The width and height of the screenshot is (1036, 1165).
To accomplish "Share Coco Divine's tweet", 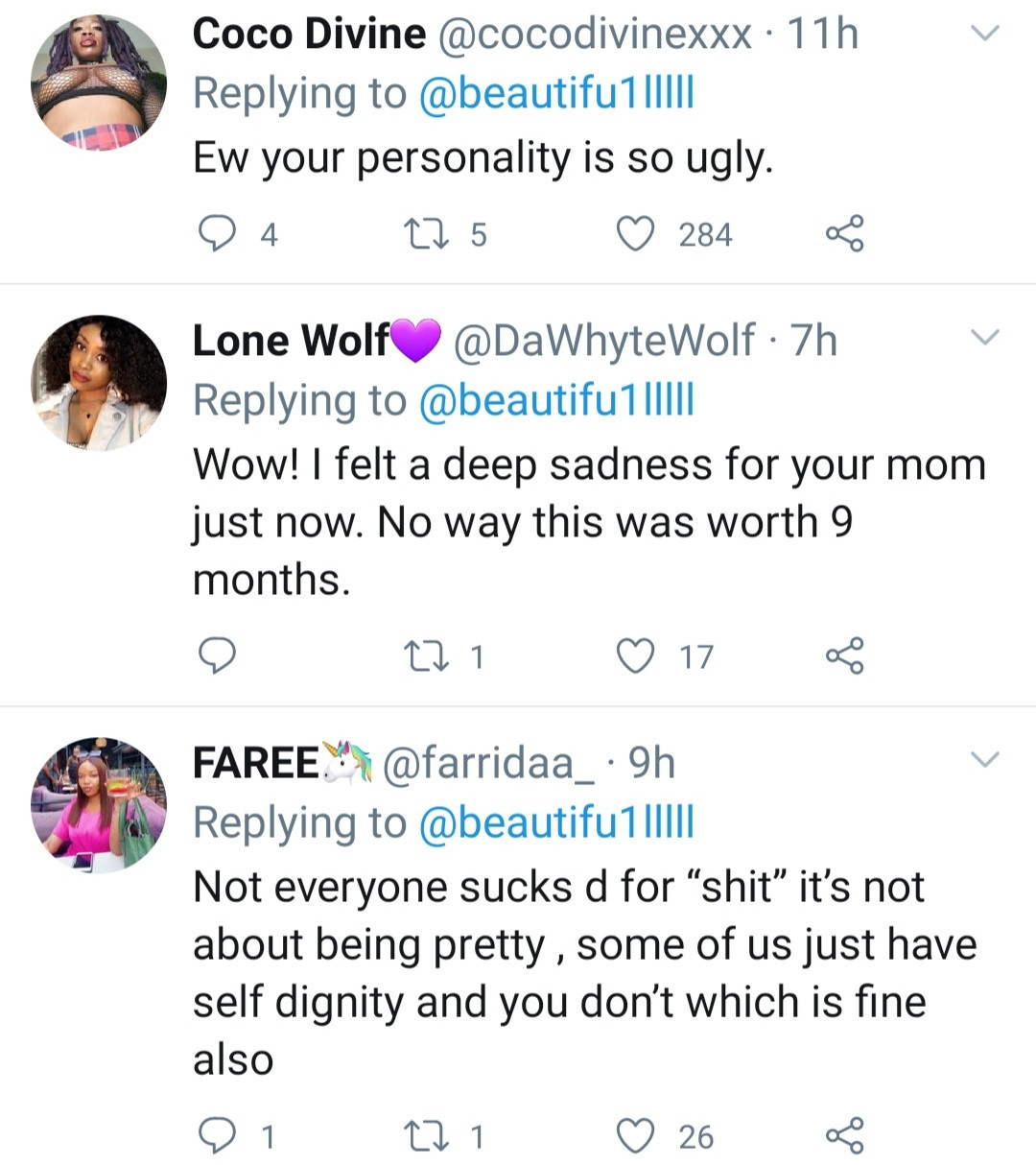I will pos(844,233).
